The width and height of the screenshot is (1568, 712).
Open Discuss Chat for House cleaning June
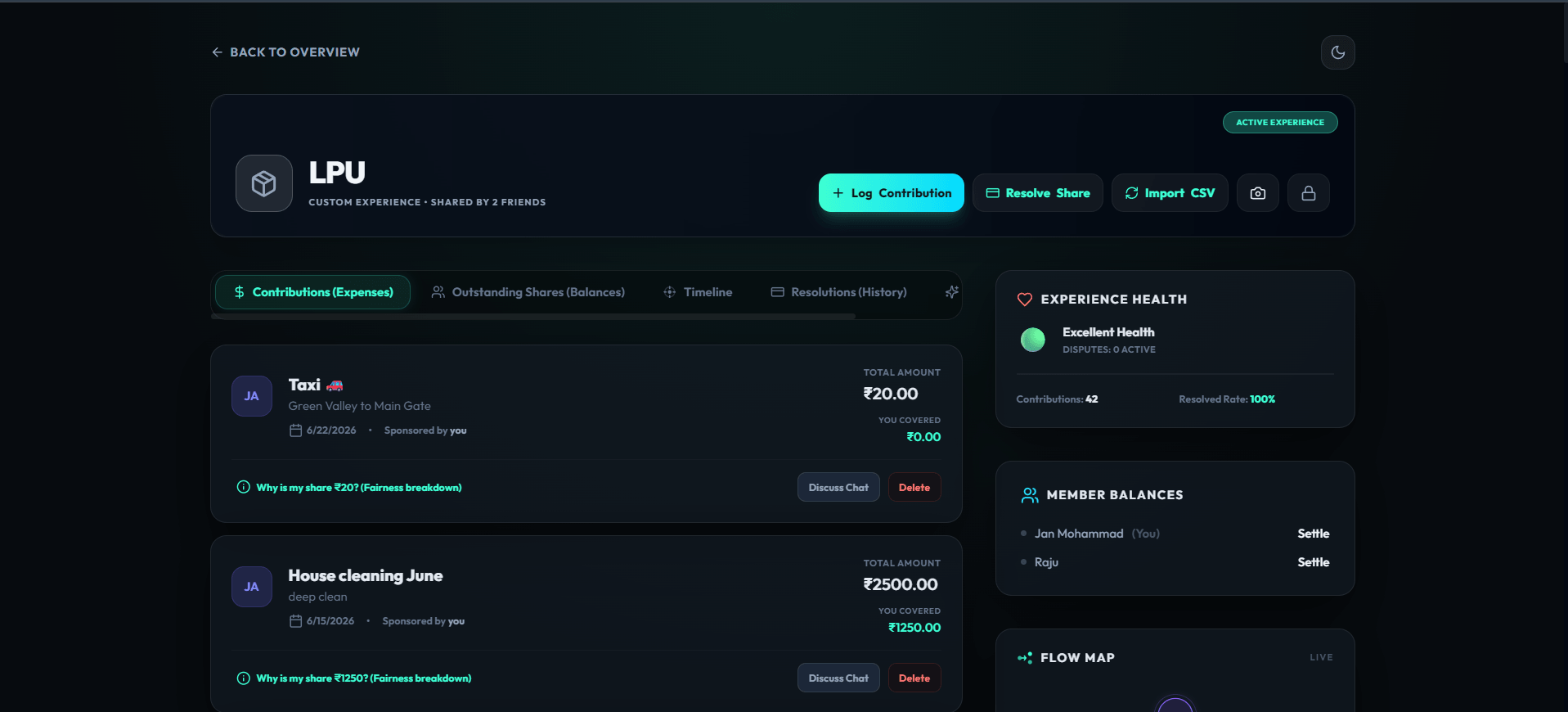[x=838, y=678]
